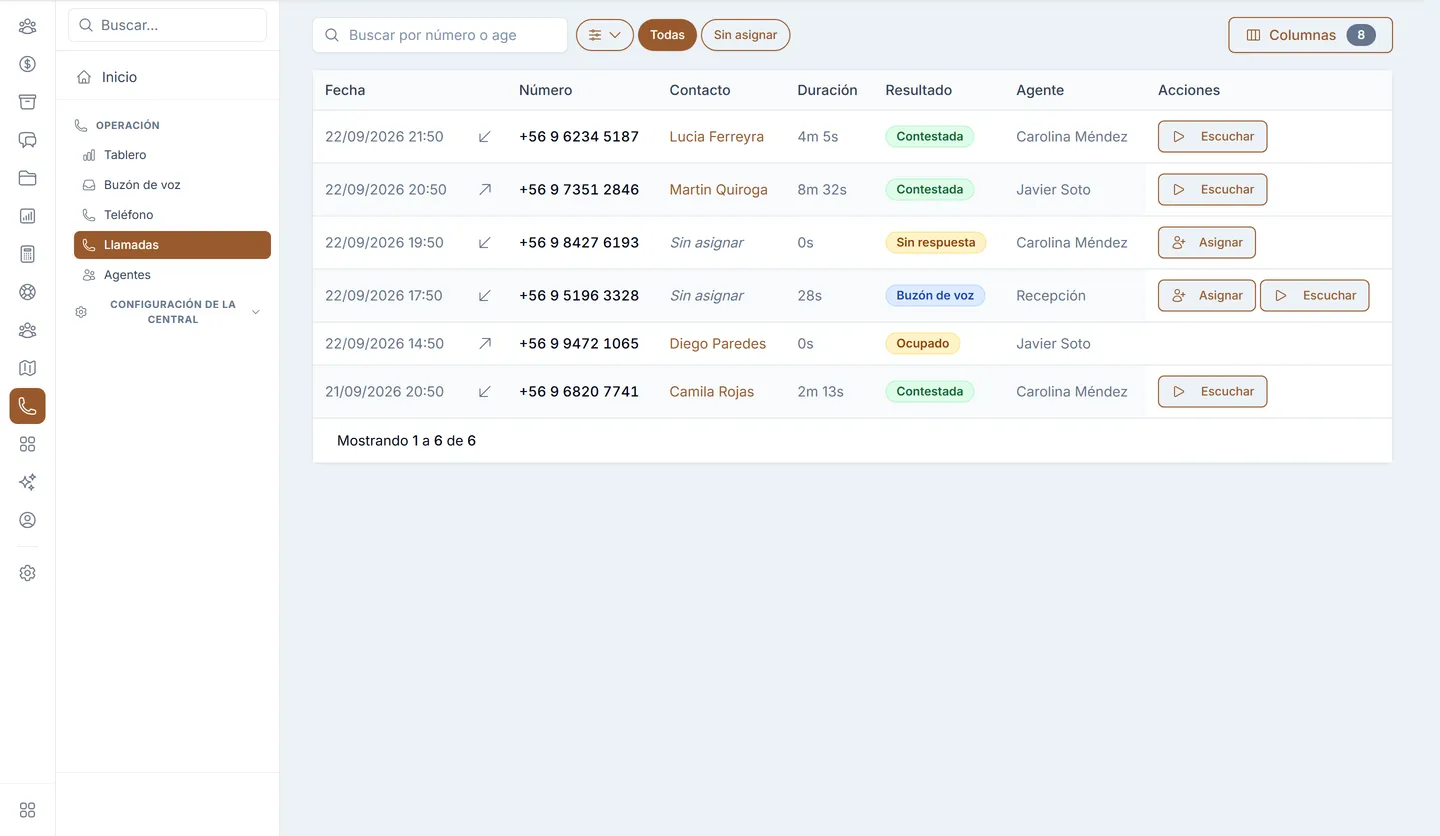Focus the sidebar Buscar search field
This screenshot has width=1440, height=836.
(167, 25)
